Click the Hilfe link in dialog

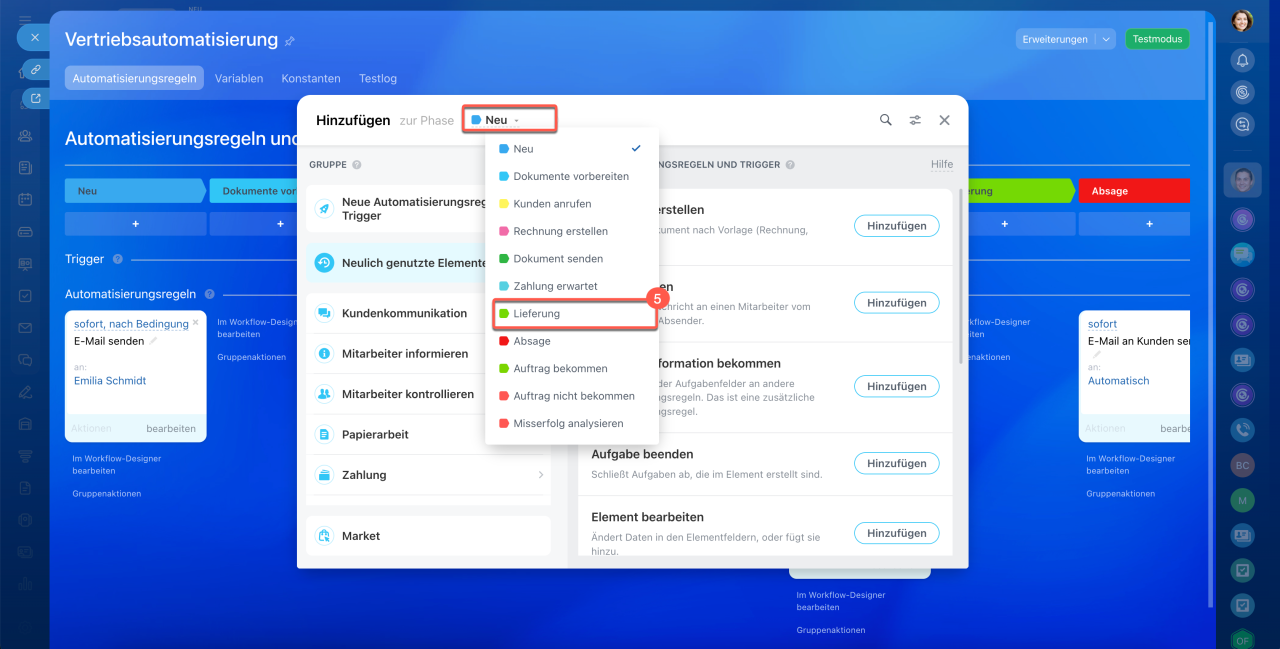click(942, 165)
